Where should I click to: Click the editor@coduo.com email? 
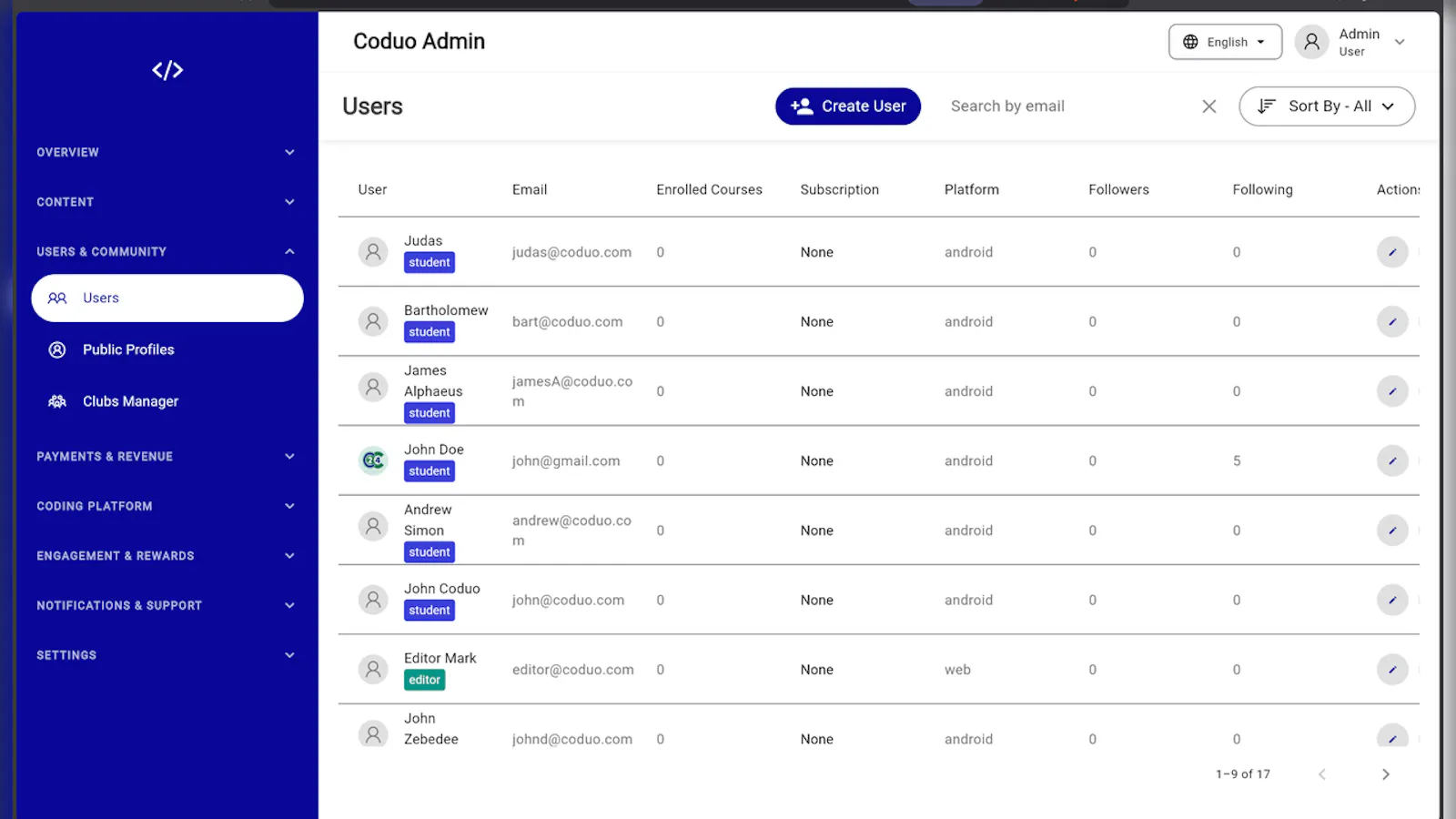coord(572,670)
